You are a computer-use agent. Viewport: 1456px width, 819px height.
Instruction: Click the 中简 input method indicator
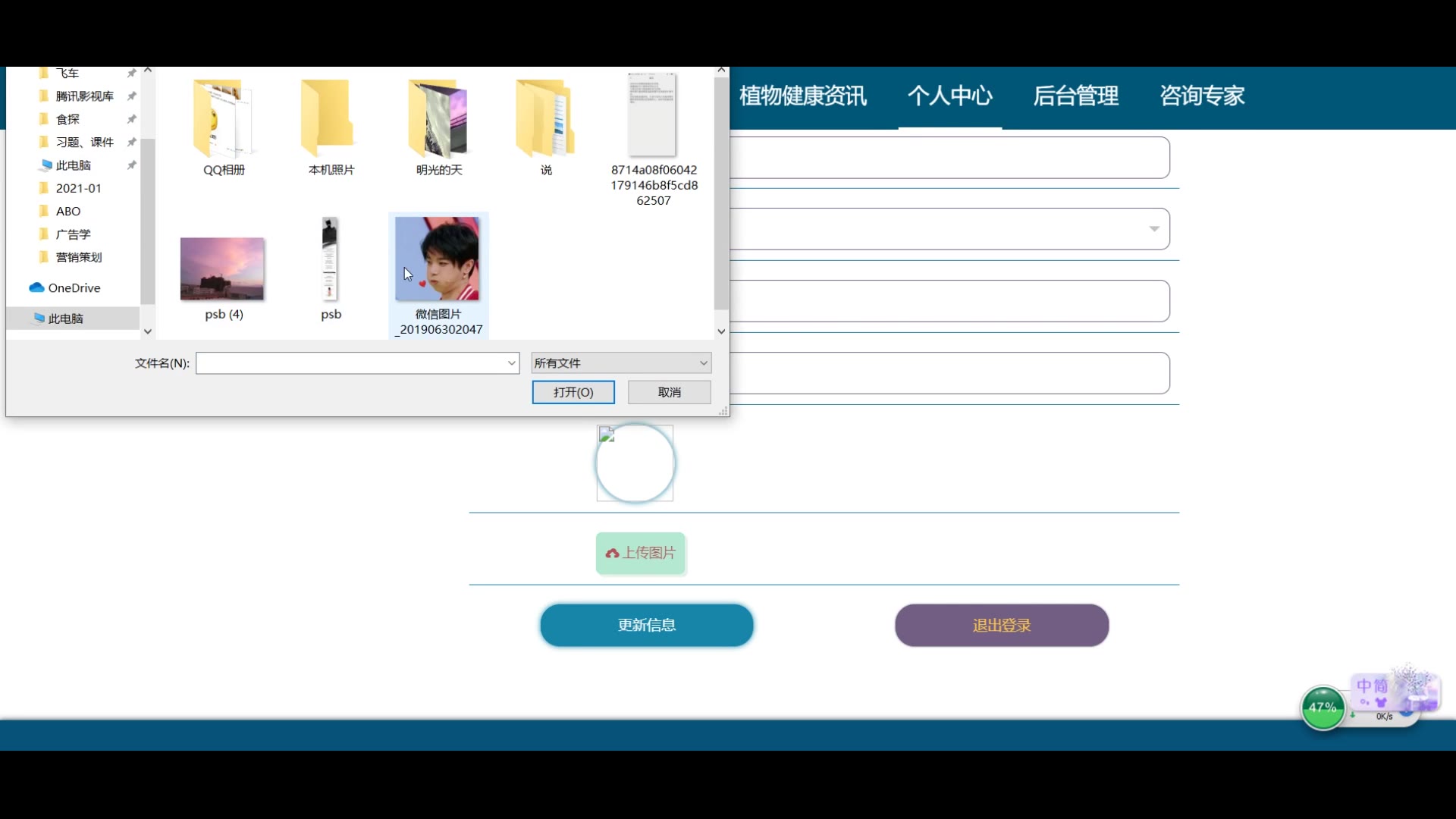pyautogui.click(x=1371, y=686)
